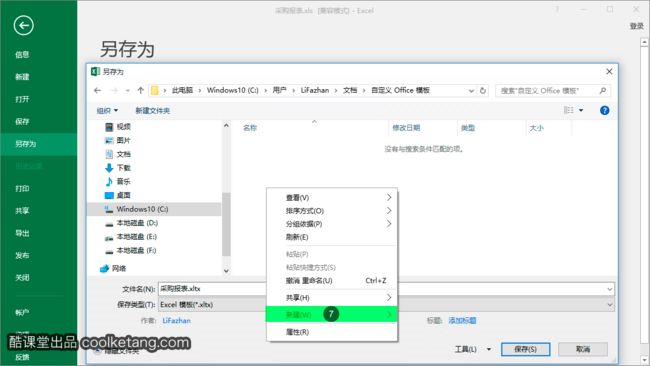Viewport: 650px width, 366px height.
Task: Click the 文件名 input field
Action: click(386, 289)
